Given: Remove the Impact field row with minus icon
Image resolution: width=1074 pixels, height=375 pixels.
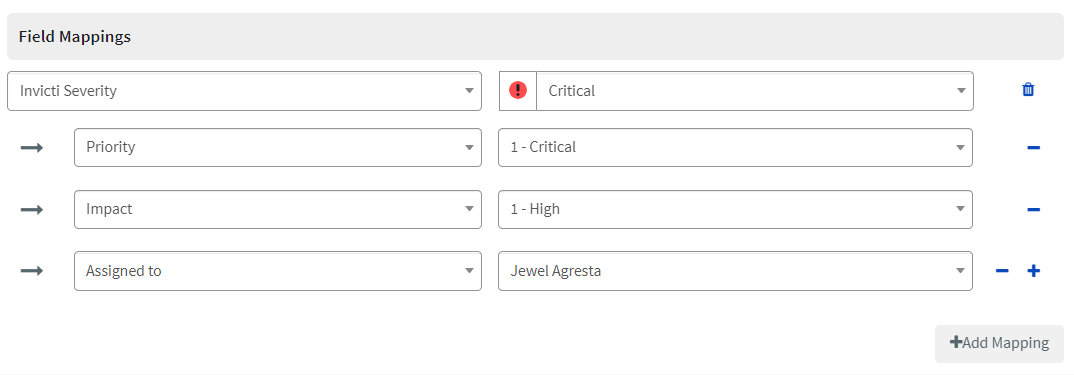Looking at the screenshot, I should [x=1034, y=209].
